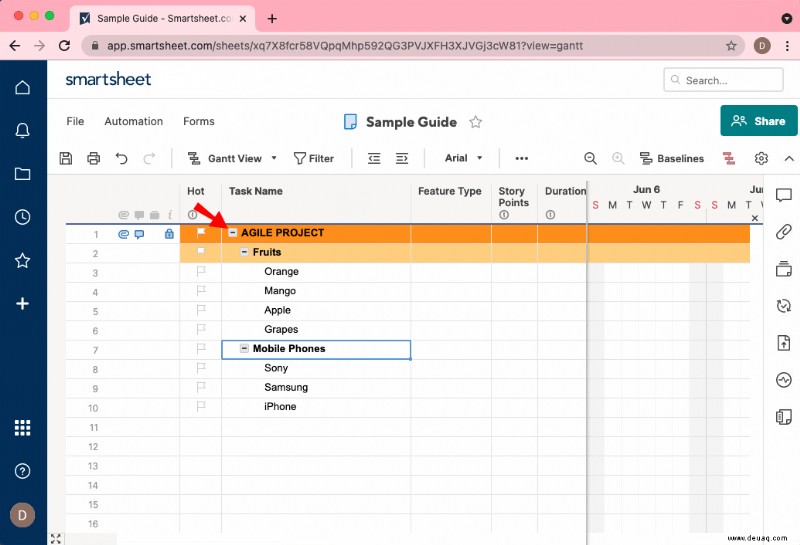
Task: Toggle Hot flag for Grapes row
Action: 201,329
